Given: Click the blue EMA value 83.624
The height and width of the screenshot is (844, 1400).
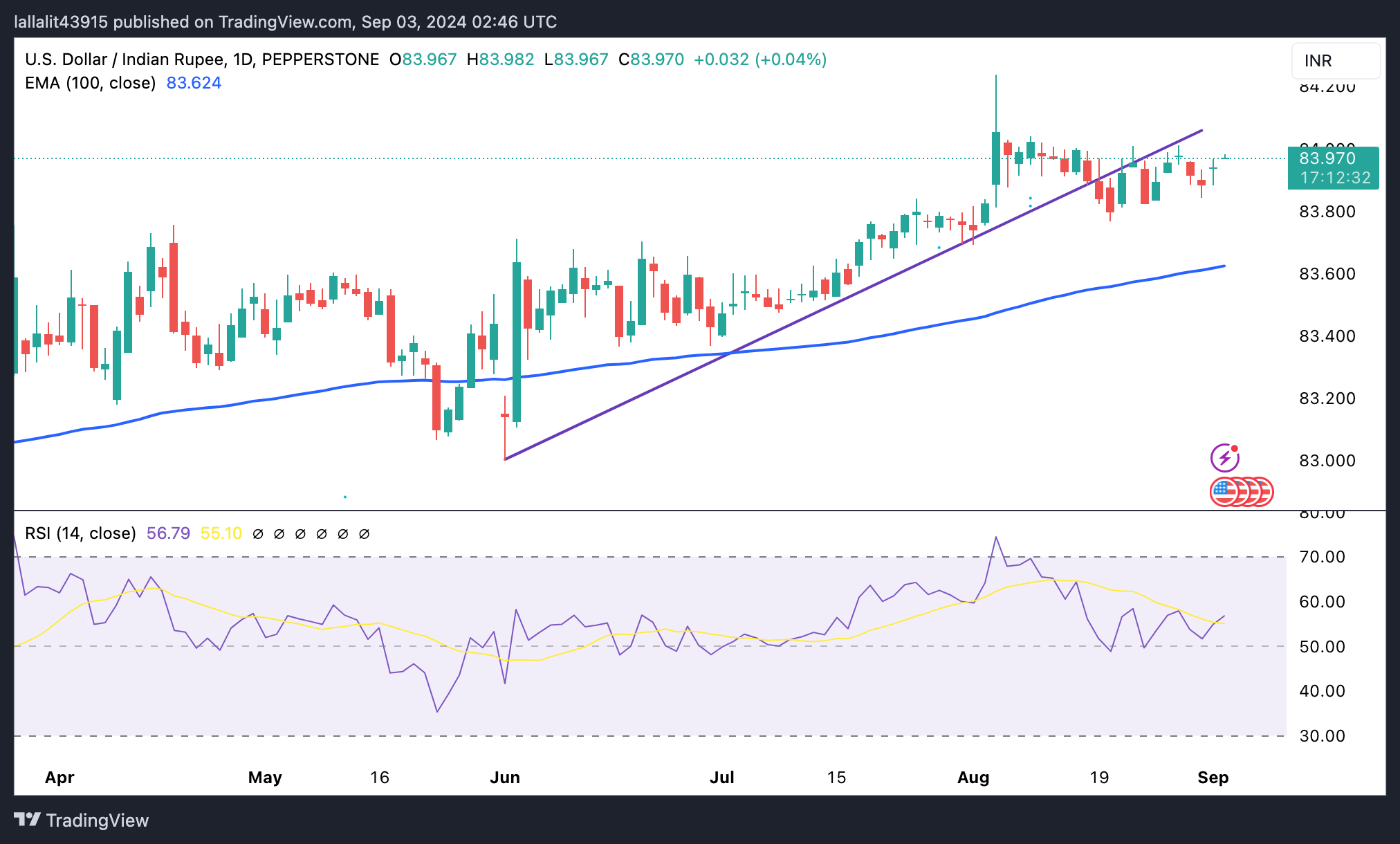Looking at the screenshot, I should click(194, 83).
